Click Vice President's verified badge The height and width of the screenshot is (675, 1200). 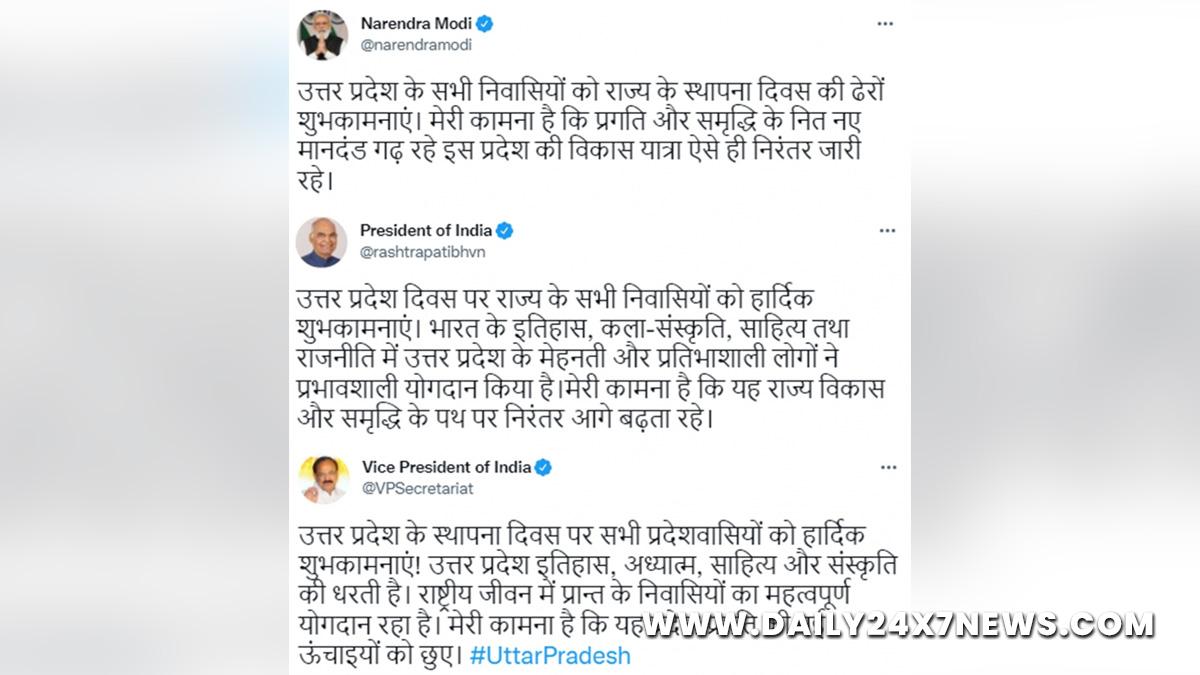[x=543, y=467]
